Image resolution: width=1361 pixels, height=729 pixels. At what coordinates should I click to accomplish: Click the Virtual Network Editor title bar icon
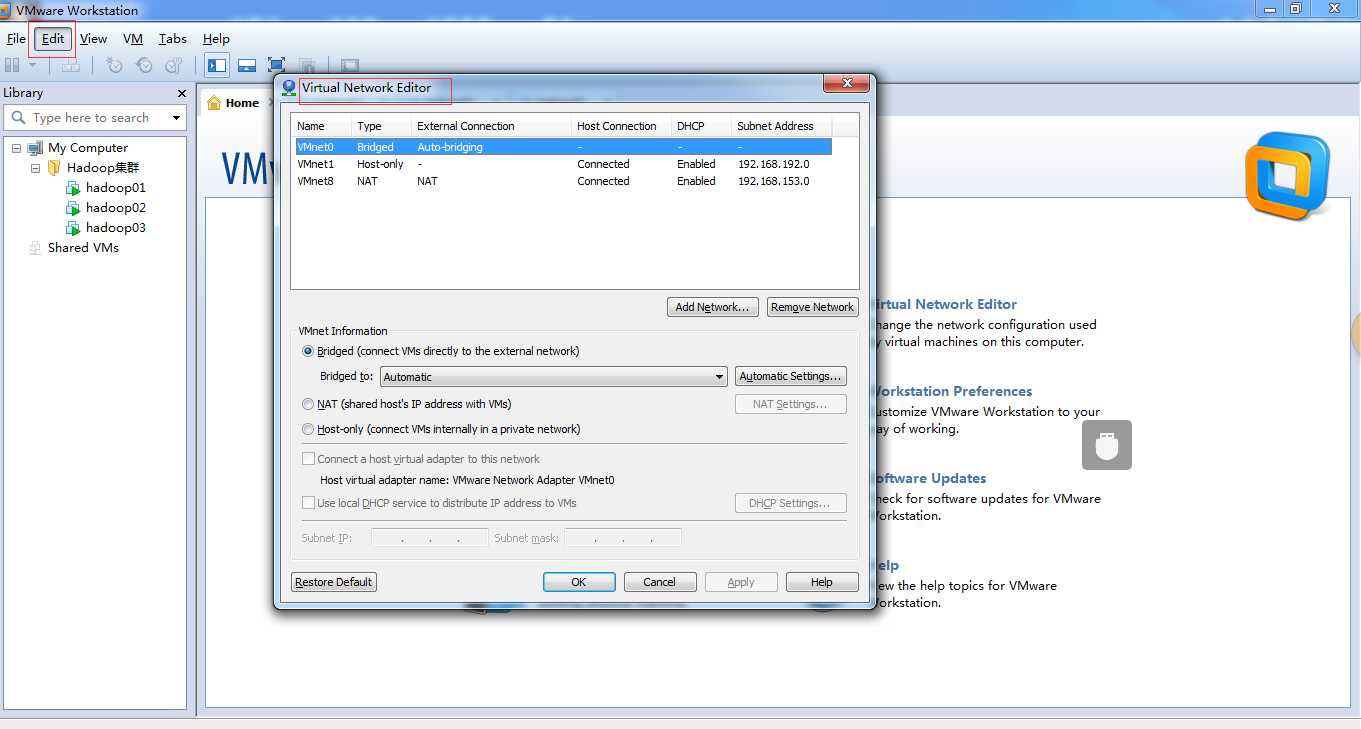[x=289, y=88]
